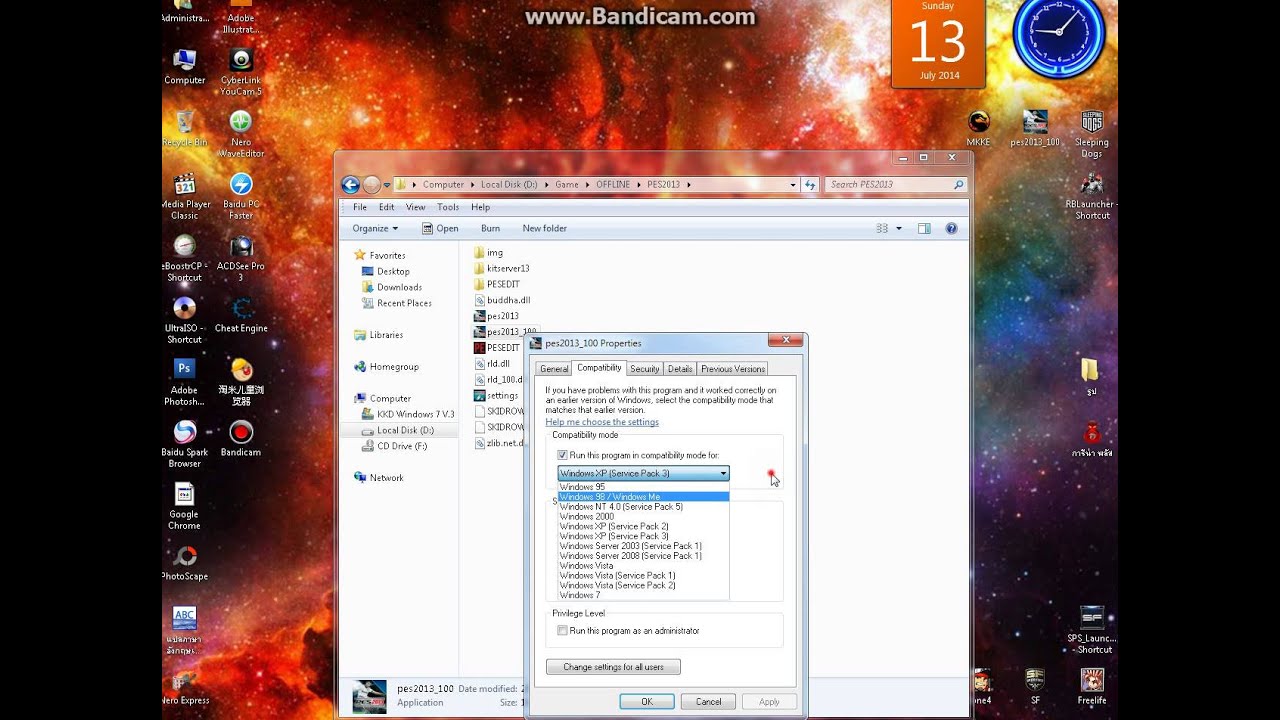Switch to the Security tab
Screen dimensions: 1280x720
645,369
